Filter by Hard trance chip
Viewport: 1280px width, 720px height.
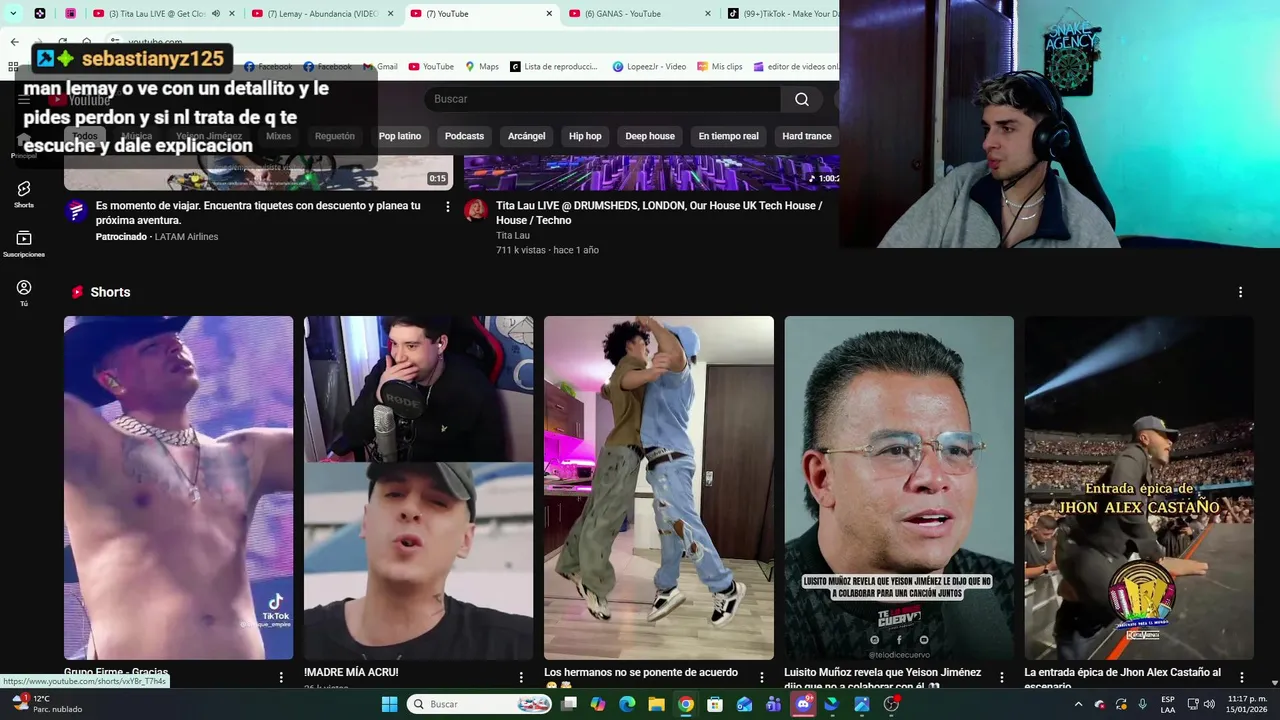point(807,136)
